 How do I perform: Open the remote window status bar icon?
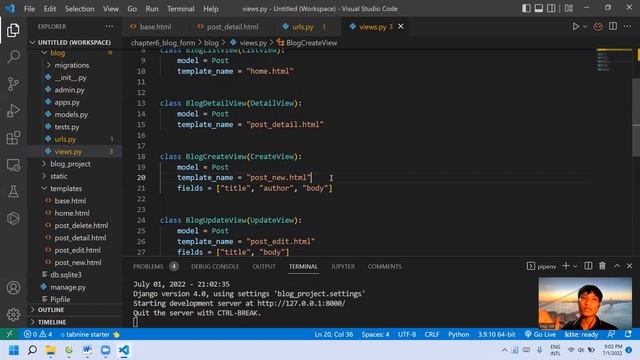point(9,334)
